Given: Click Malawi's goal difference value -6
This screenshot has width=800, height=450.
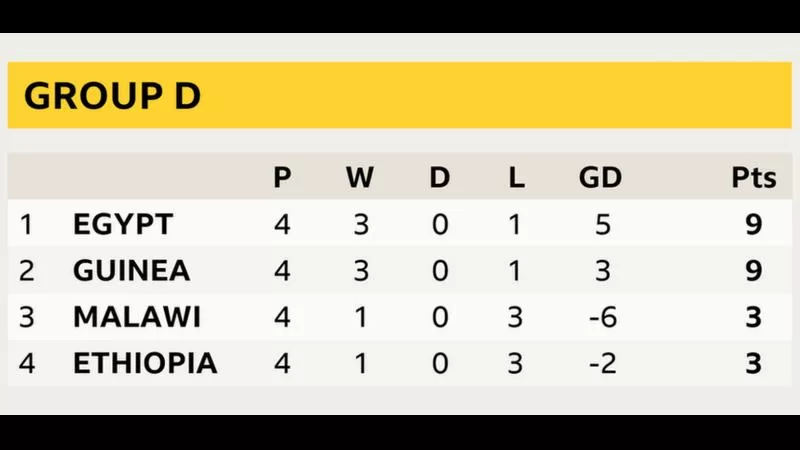Looking at the screenshot, I should point(601,317).
